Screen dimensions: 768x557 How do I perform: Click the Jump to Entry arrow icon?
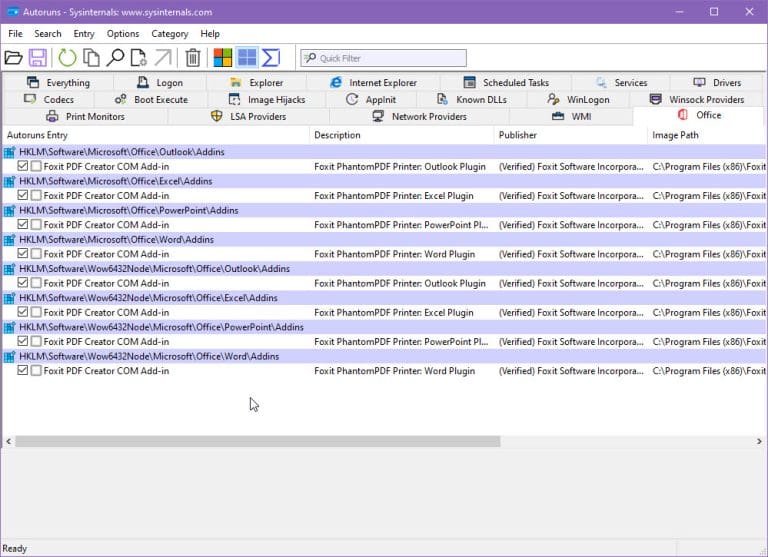tap(163, 58)
